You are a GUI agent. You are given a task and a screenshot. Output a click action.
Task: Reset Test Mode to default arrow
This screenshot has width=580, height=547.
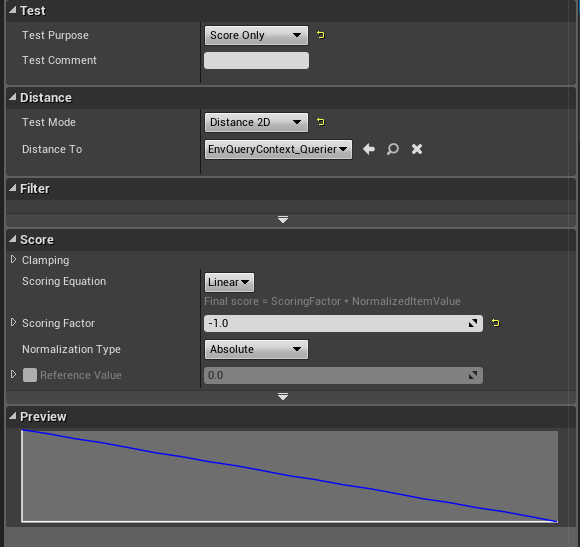(321, 122)
